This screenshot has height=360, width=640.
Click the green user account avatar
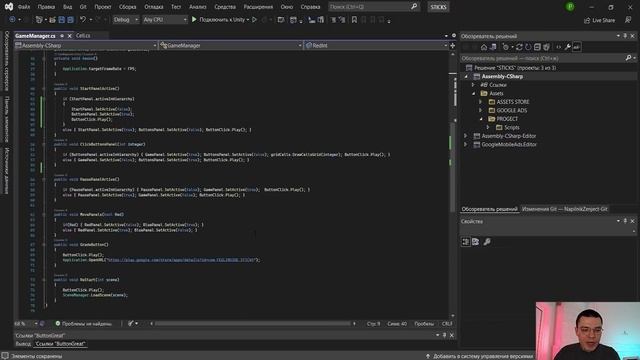click(x=570, y=7)
